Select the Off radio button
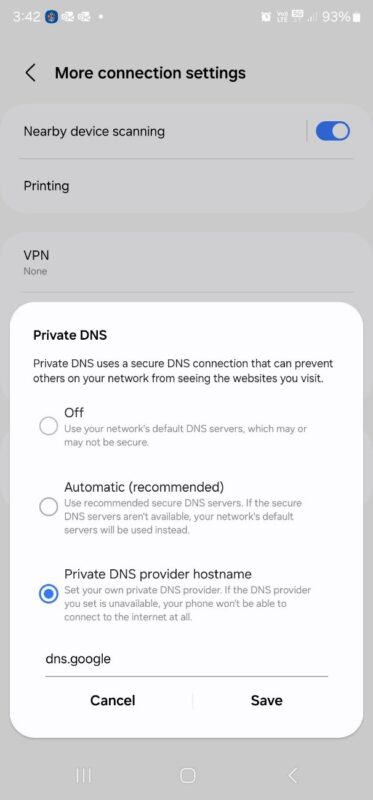This screenshot has width=373, height=800. (x=48, y=427)
